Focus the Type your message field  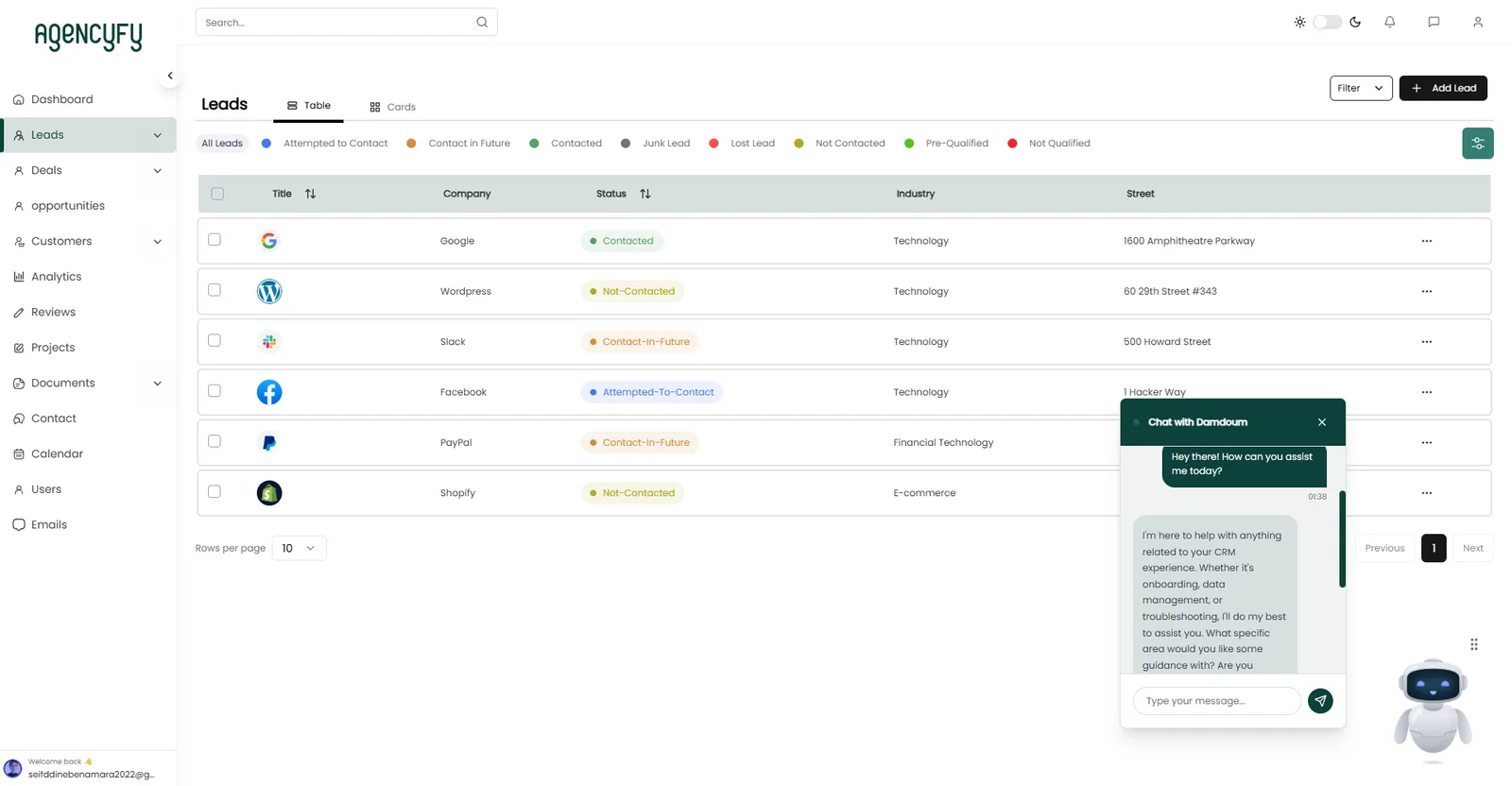1217,701
